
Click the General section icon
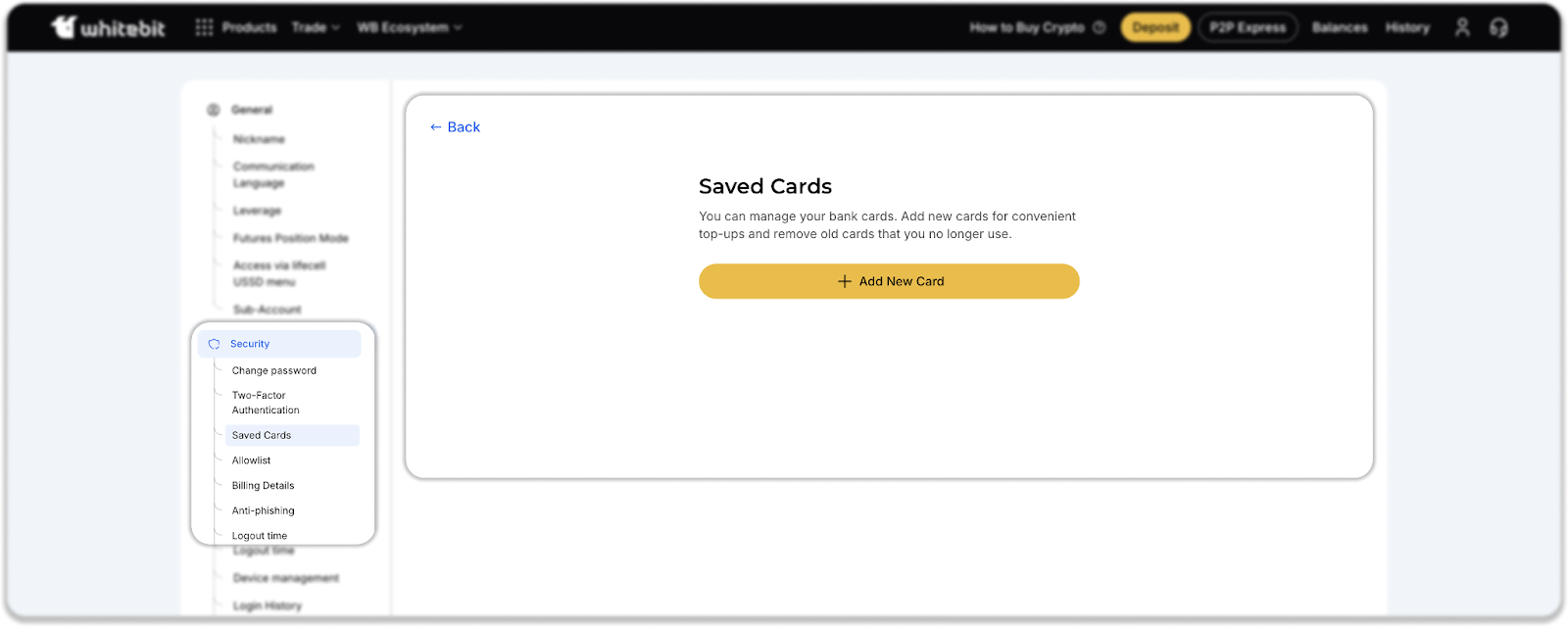click(x=214, y=110)
